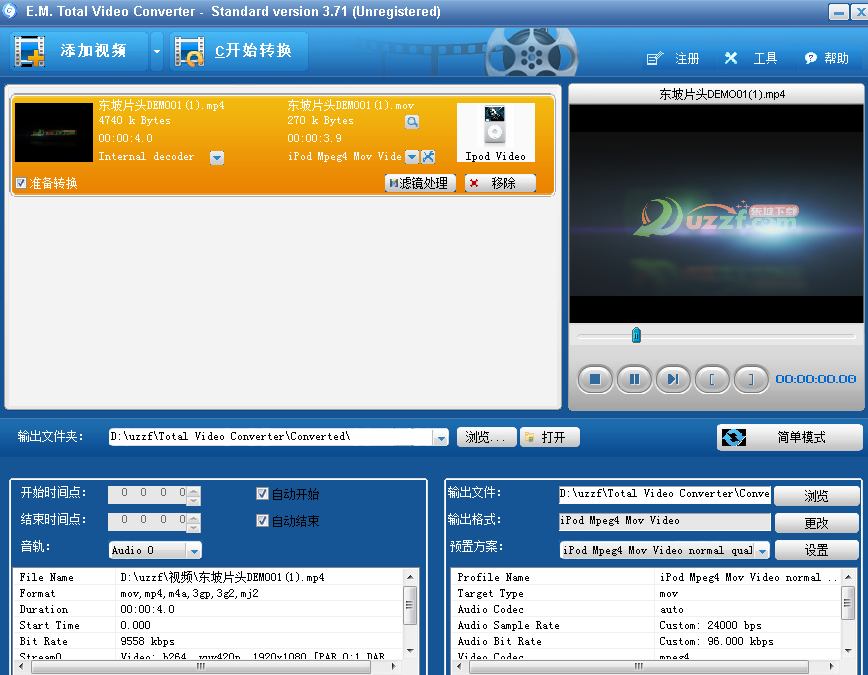Open the Audio 0 track dropdown
The image size is (868, 675).
click(194, 551)
